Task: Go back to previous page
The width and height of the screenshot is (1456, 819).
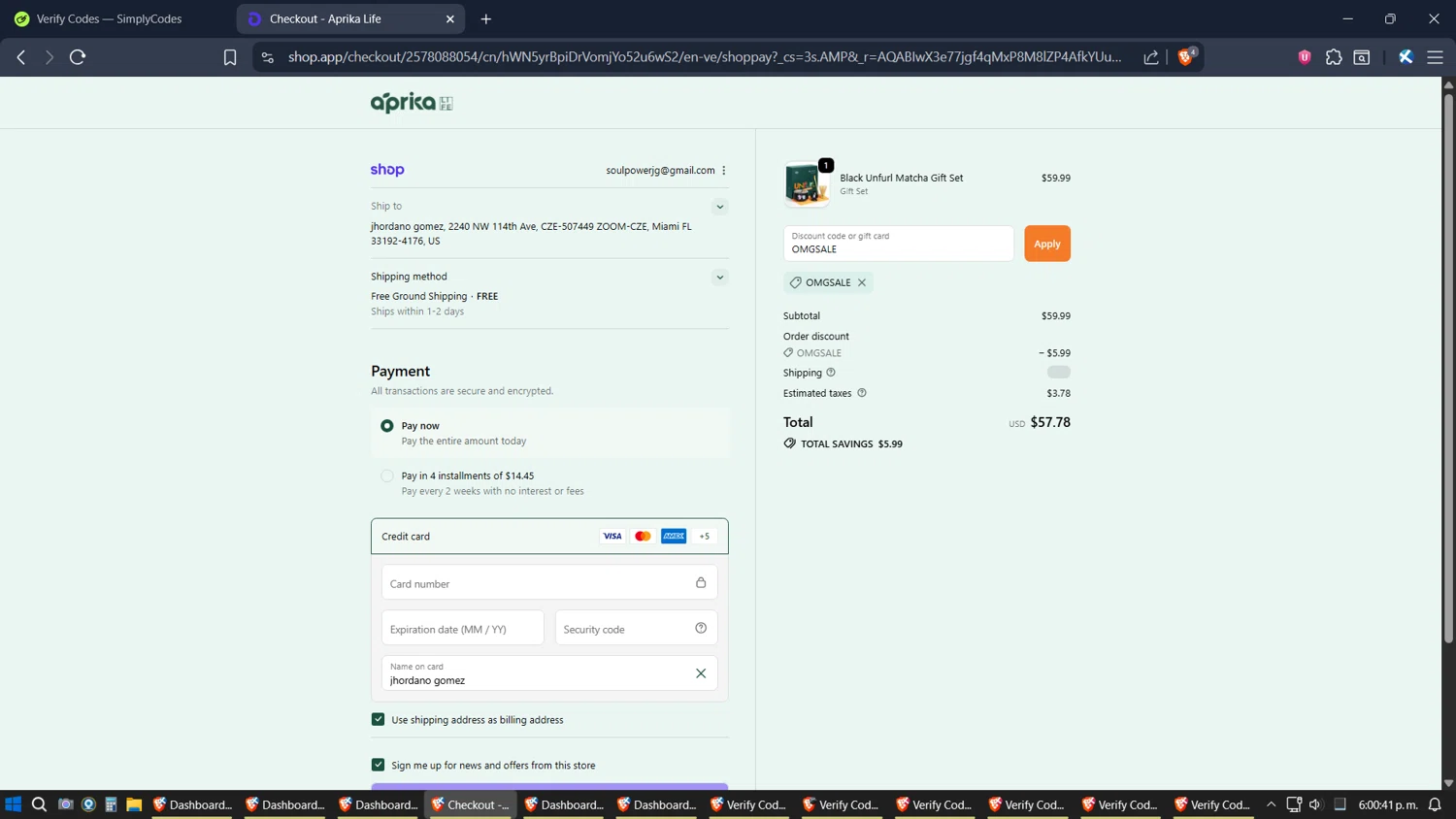Action: [x=21, y=57]
